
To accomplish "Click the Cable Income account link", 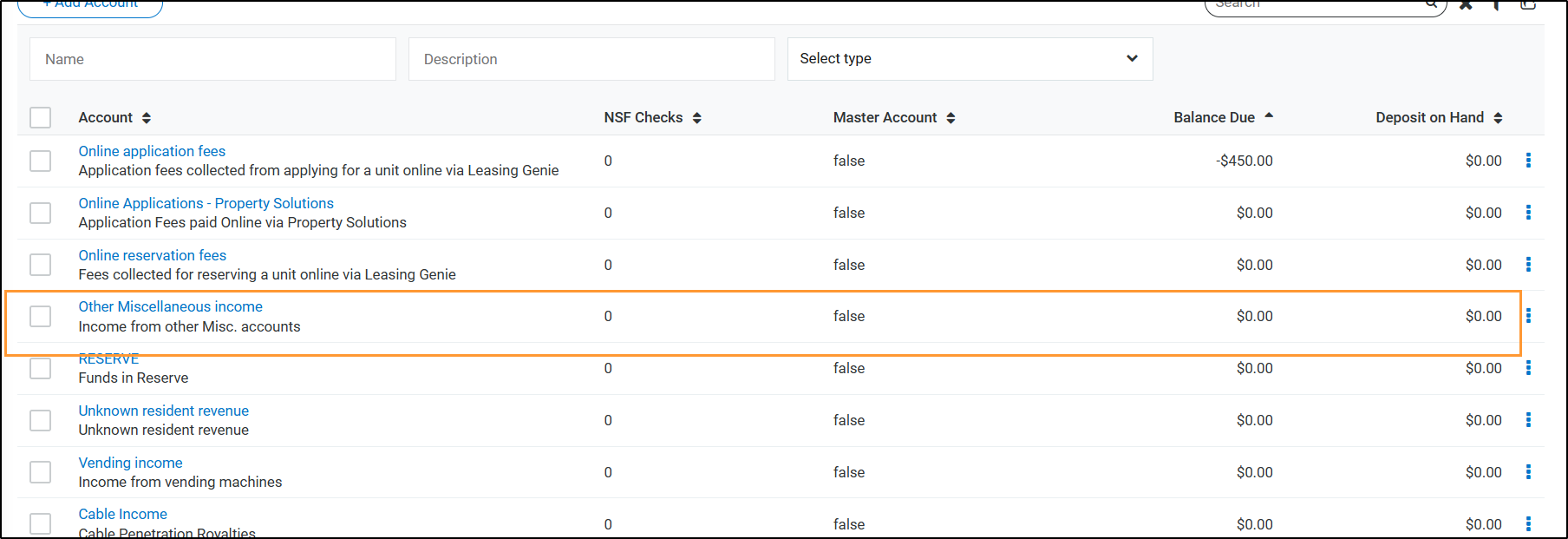I will [122, 514].
